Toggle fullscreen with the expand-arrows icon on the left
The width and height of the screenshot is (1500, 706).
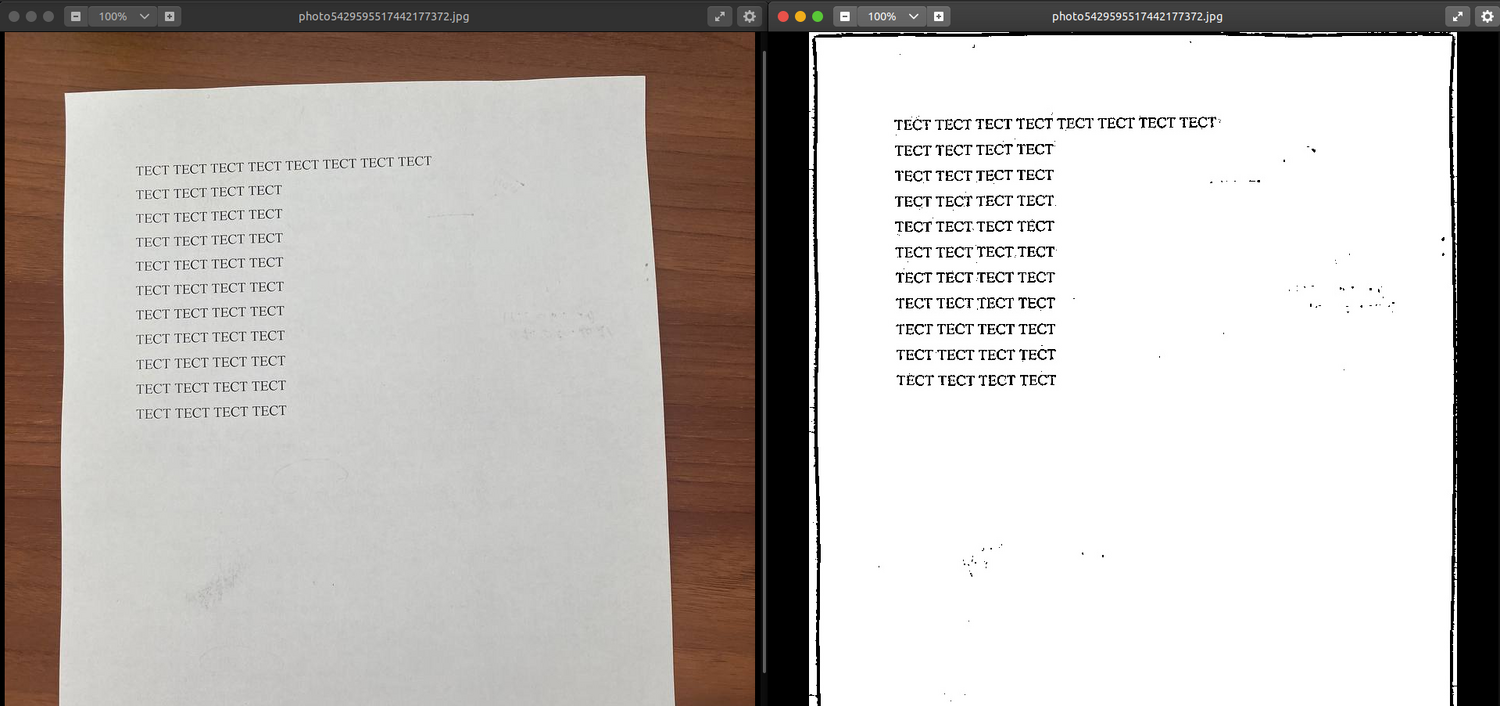coord(720,16)
